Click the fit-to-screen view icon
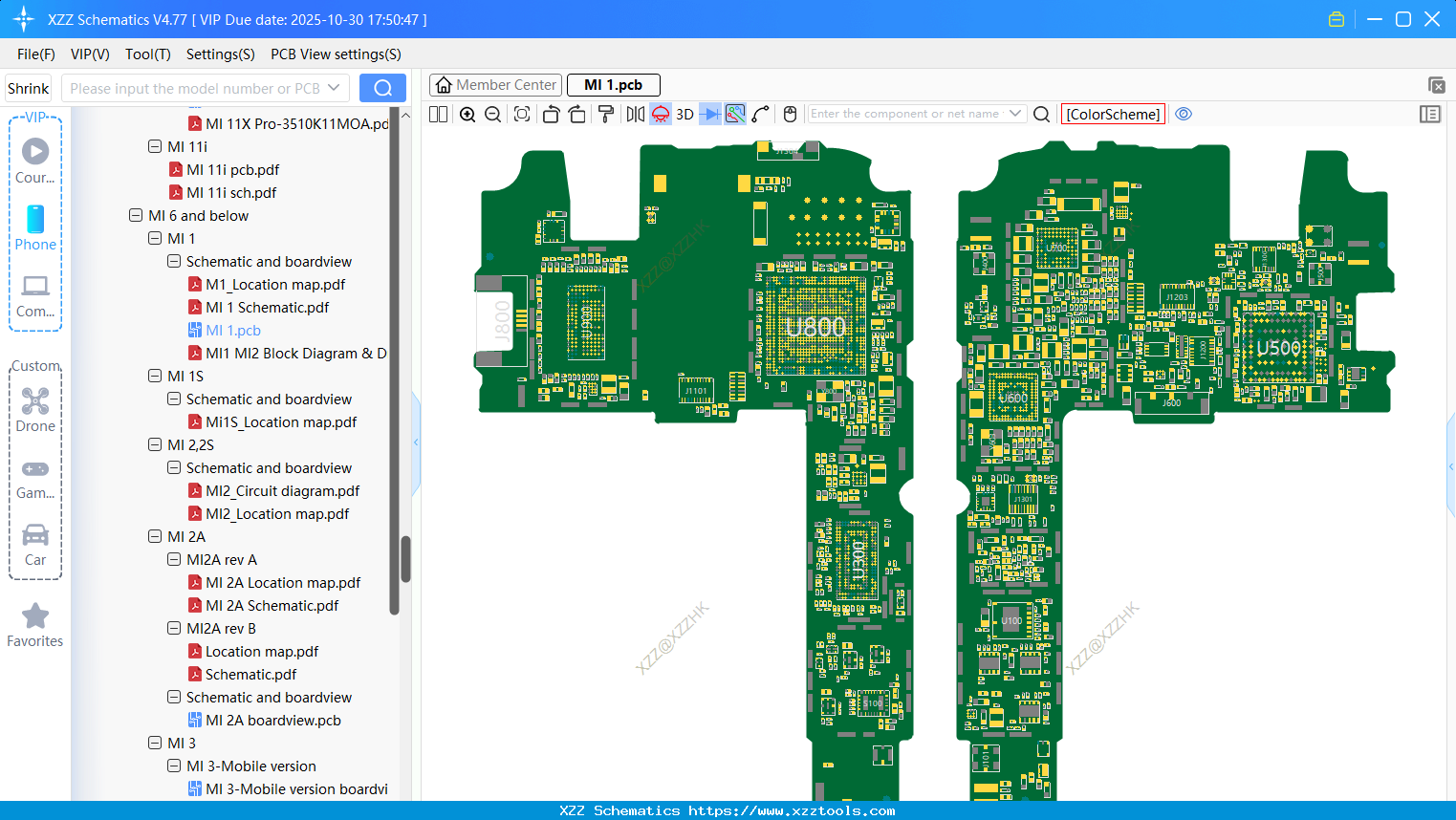The width and height of the screenshot is (1456, 820). (x=522, y=115)
